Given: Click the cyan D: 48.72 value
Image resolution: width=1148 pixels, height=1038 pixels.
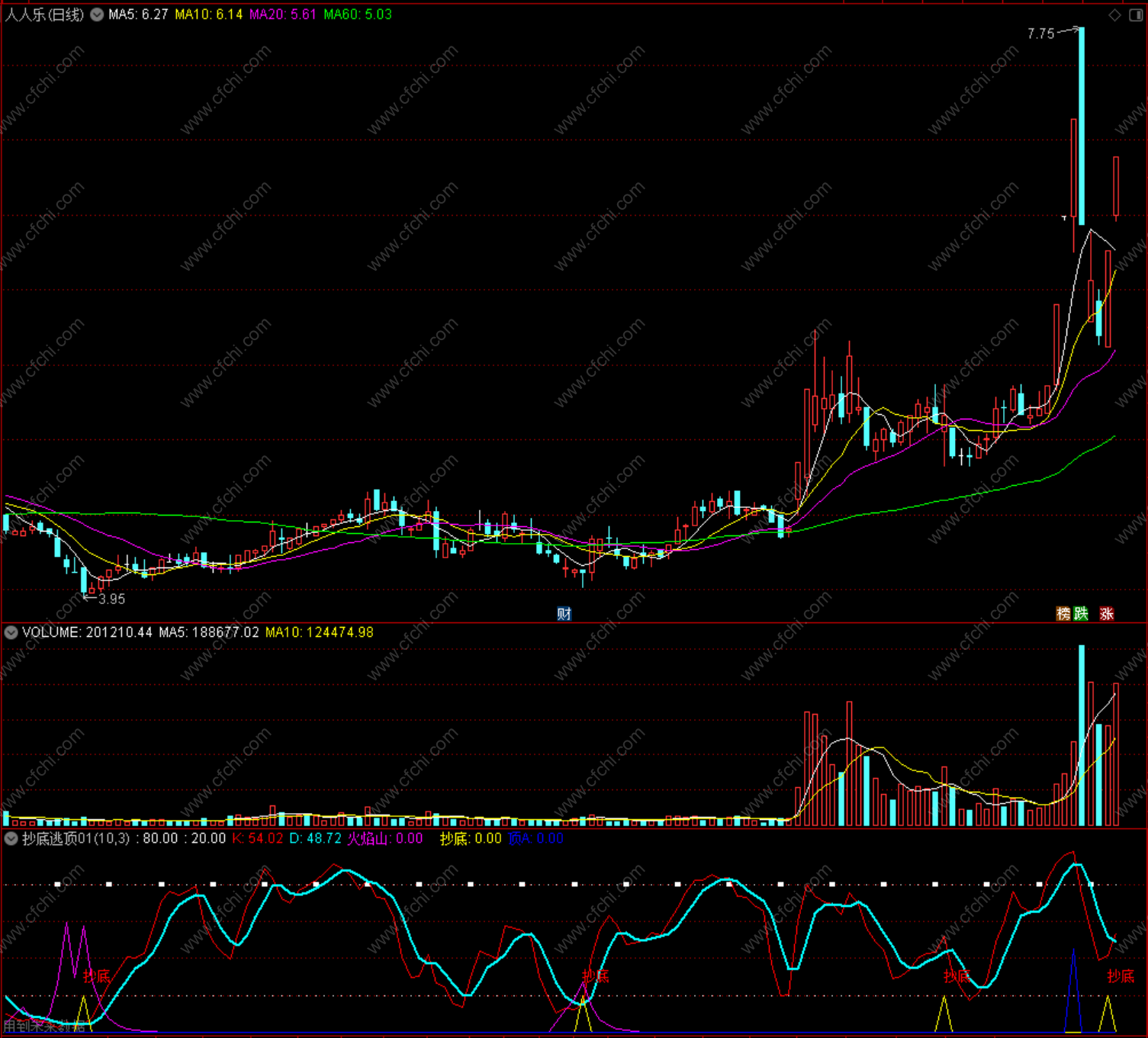Looking at the screenshot, I should tap(316, 838).
